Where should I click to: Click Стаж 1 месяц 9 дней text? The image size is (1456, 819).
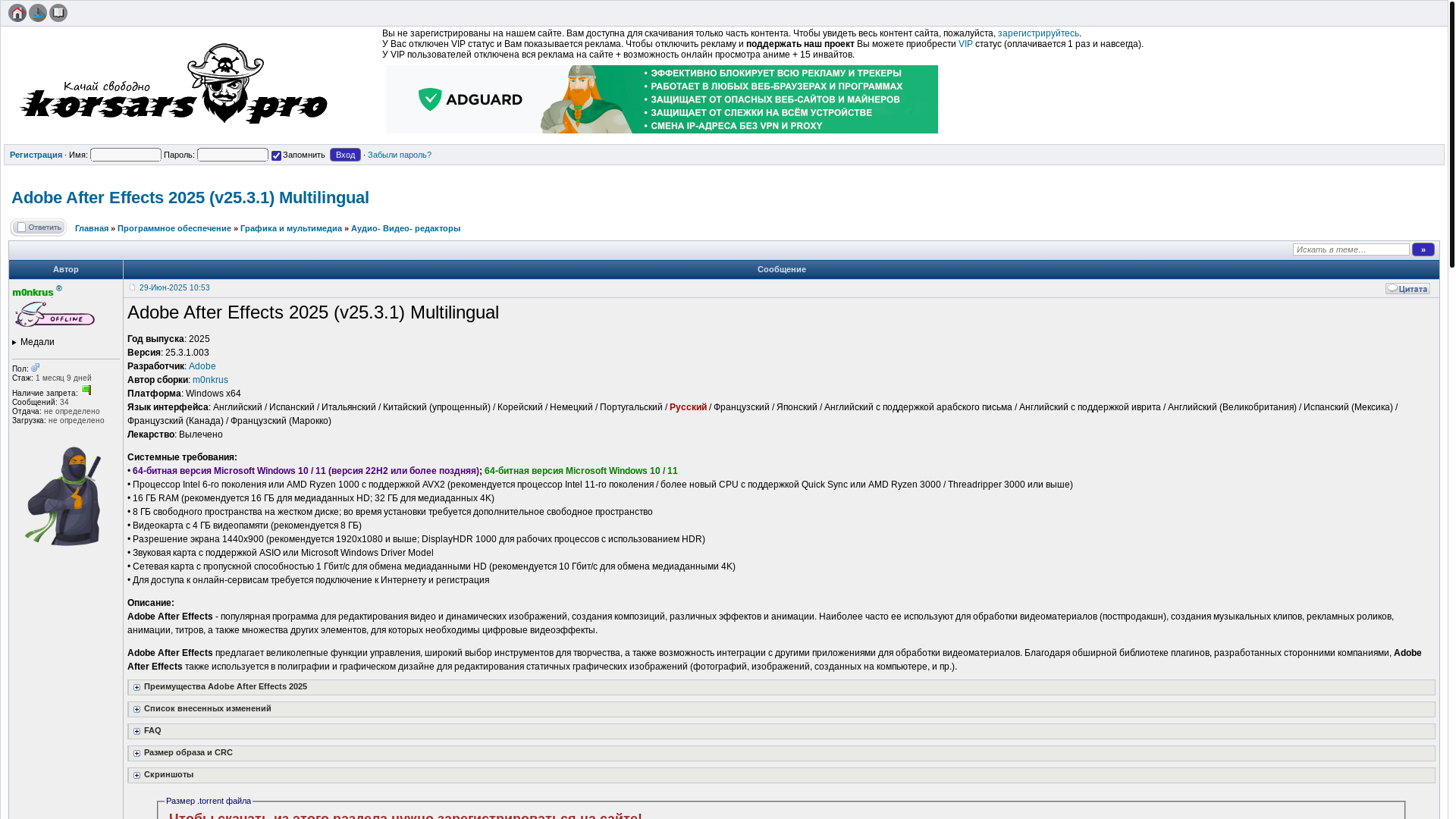(x=52, y=378)
